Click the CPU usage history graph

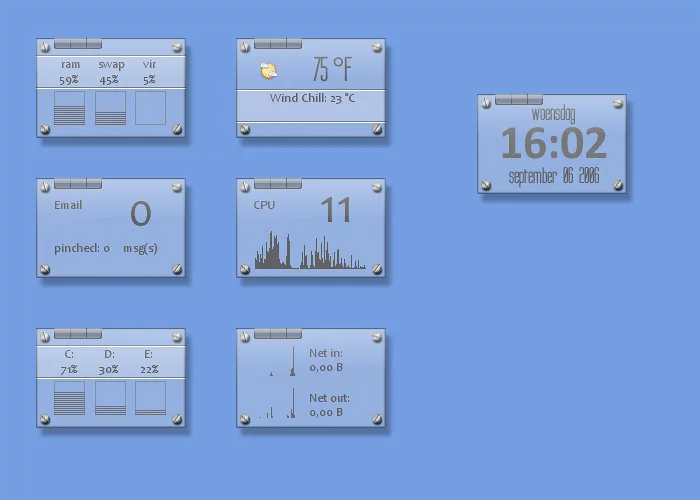(310, 253)
